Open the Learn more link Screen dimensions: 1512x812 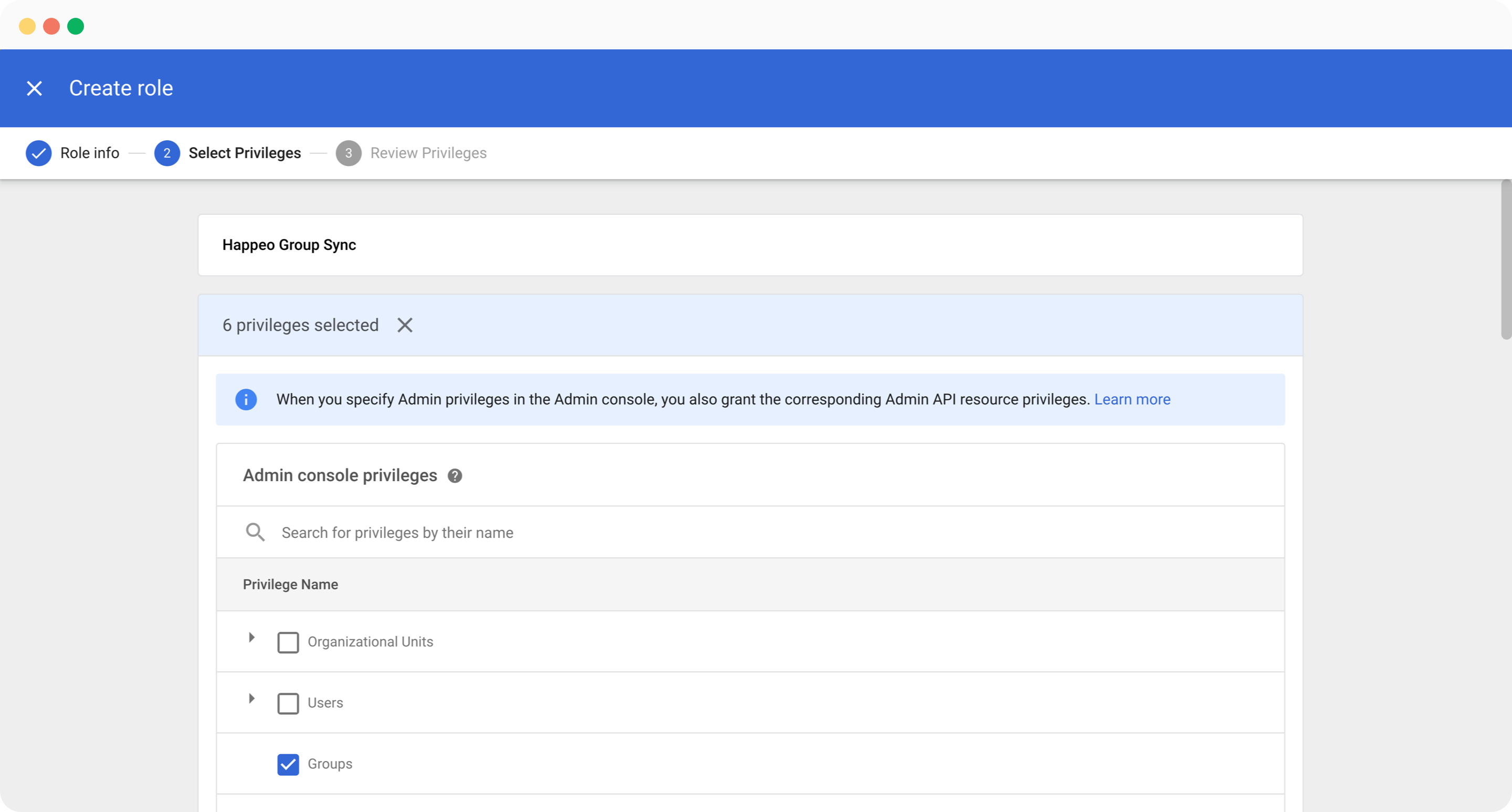coord(1132,399)
